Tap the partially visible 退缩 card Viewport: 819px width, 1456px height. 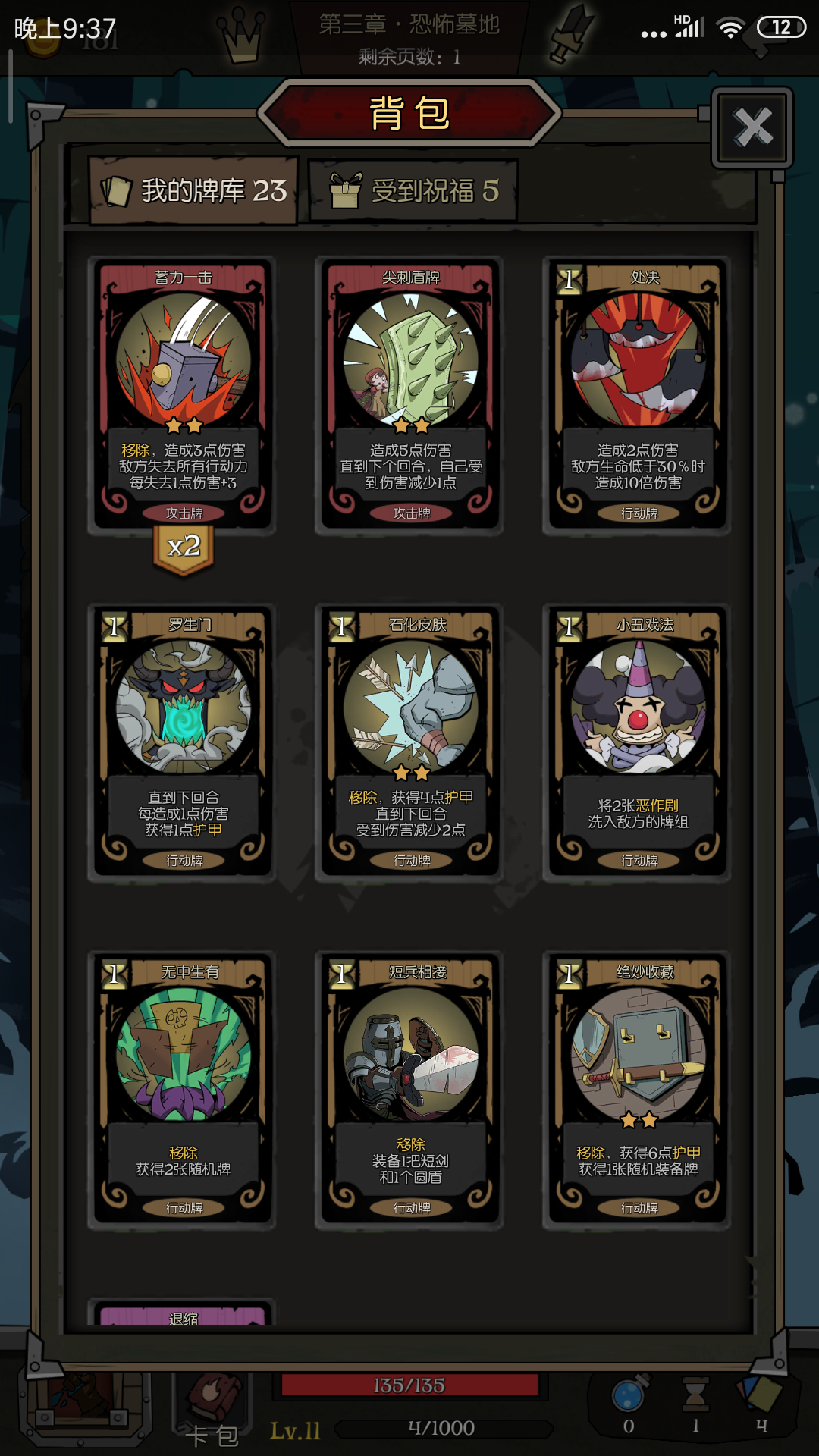(182, 1313)
